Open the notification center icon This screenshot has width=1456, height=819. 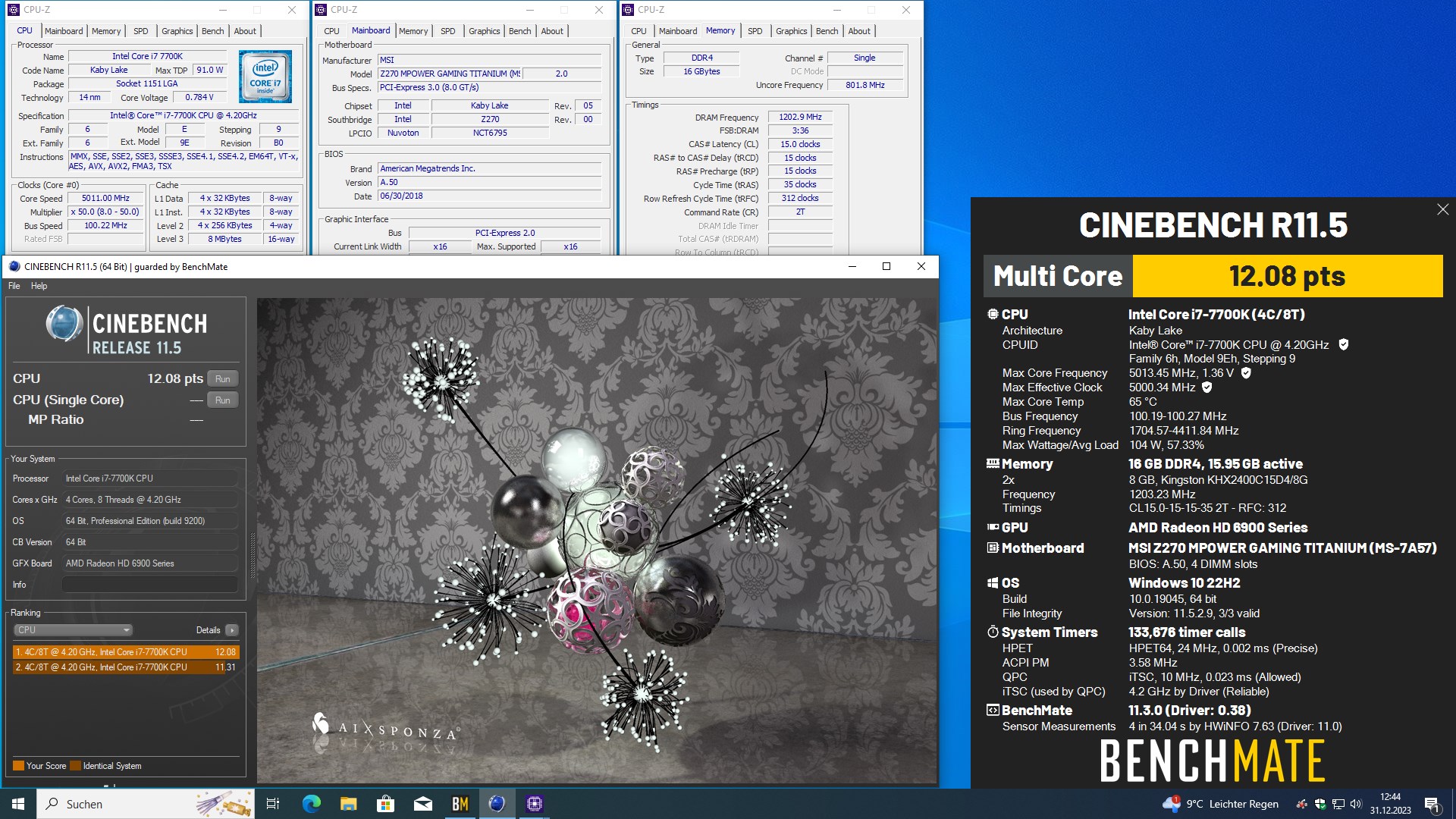(x=1432, y=804)
